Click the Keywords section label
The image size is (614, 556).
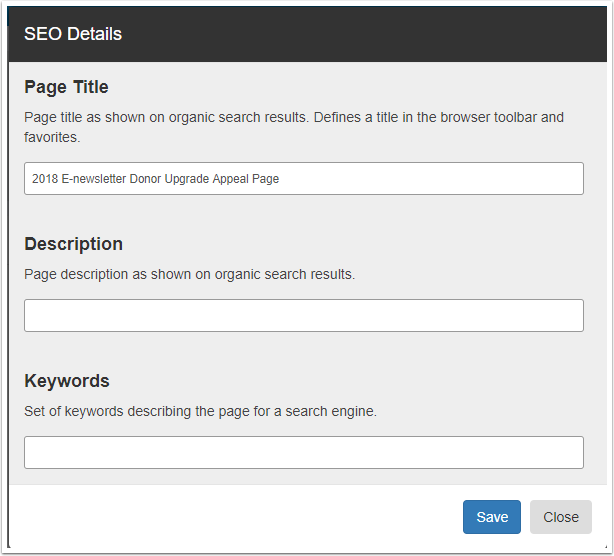coord(67,381)
